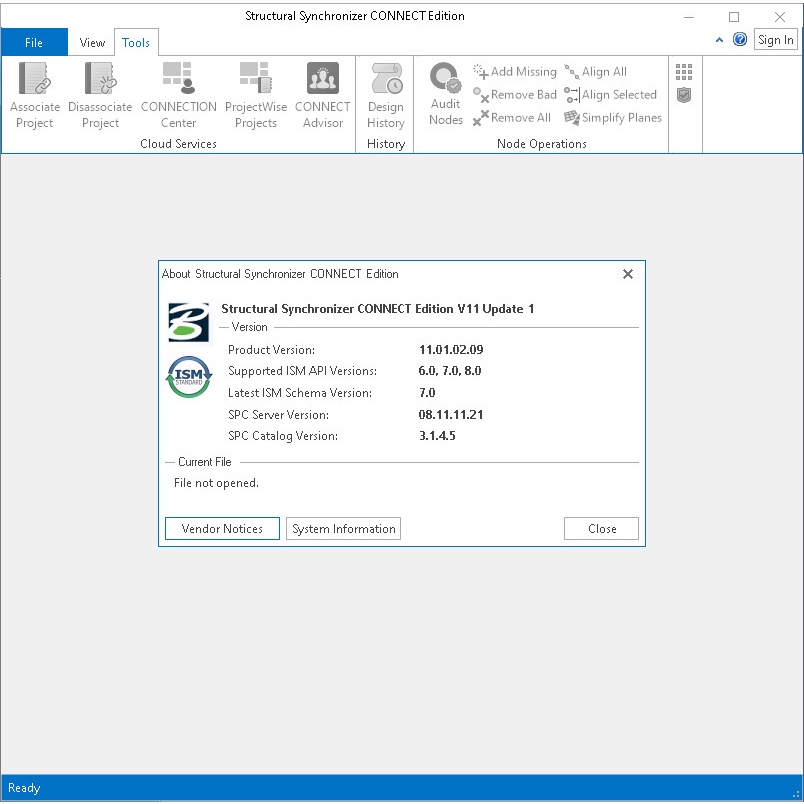Click Simplify Planes
This screenshot has height=804, width=804.
pyautogui.click(x=613, y=118)
